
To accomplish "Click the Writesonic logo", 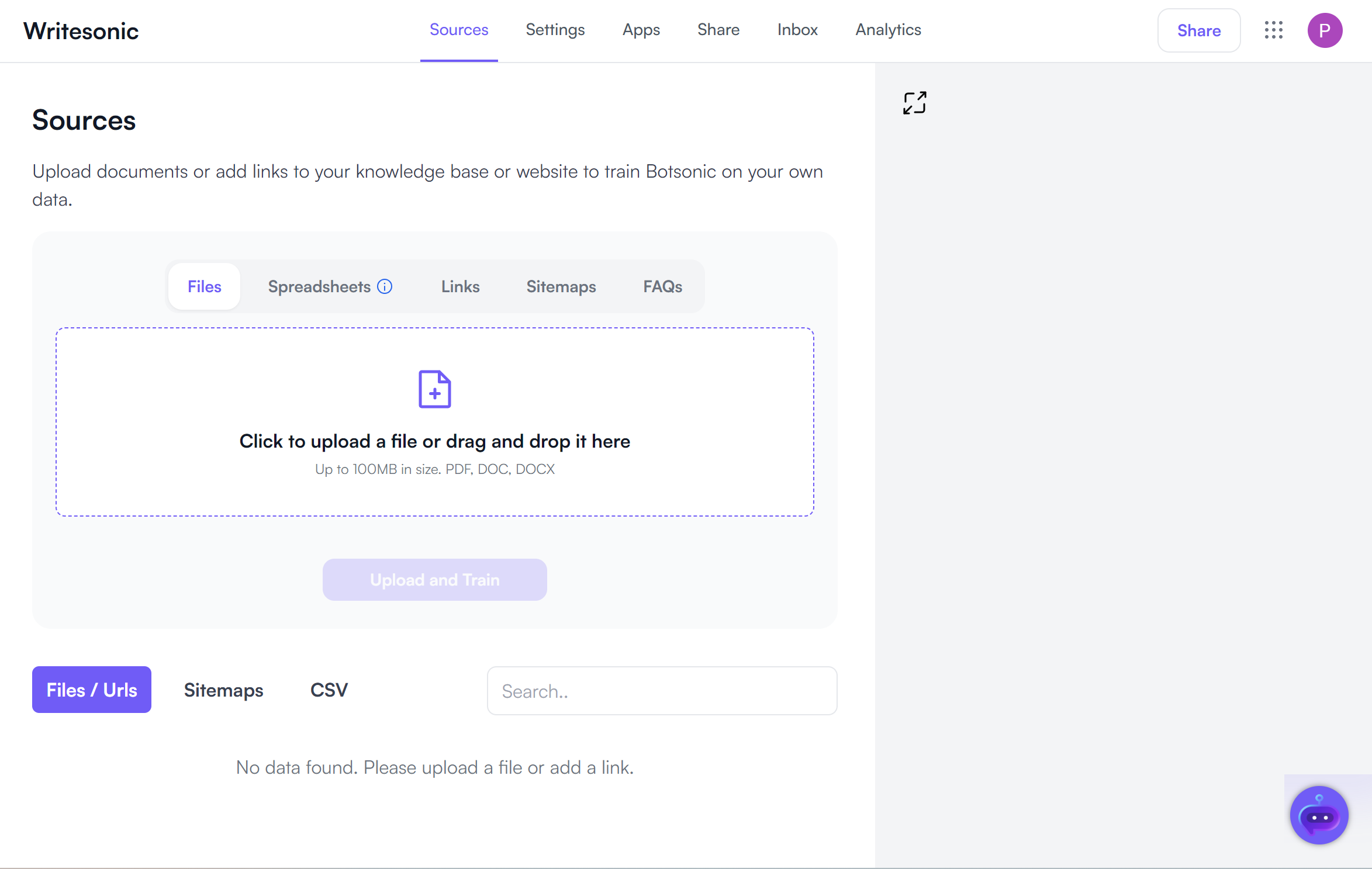I will [81, 30].
